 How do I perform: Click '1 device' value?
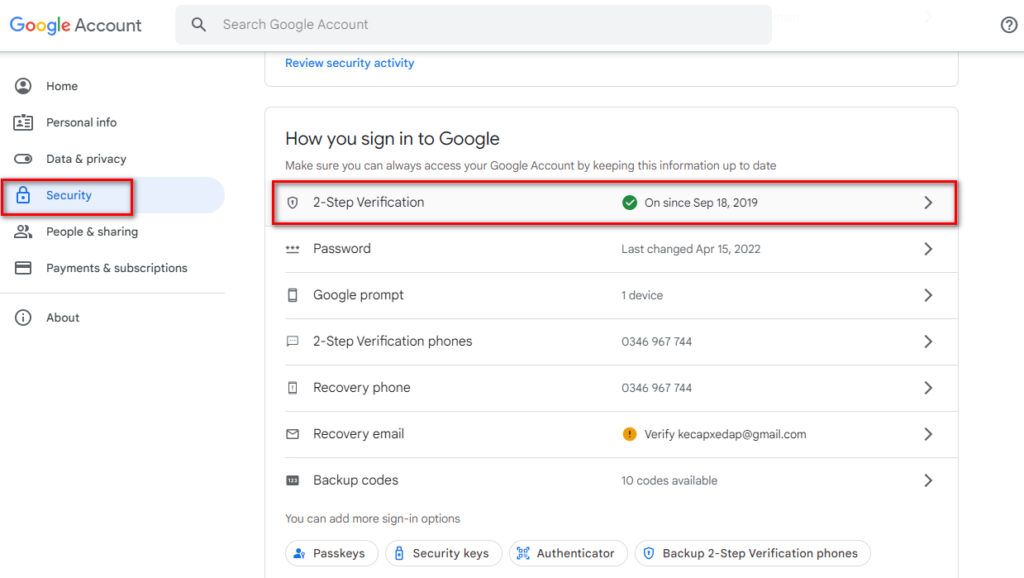point(642,295)
